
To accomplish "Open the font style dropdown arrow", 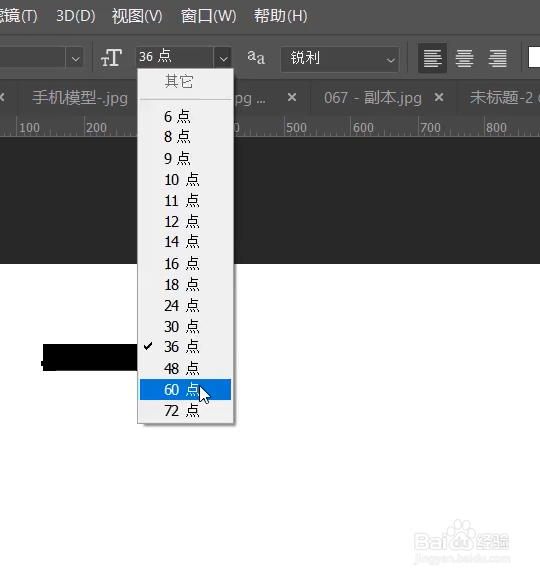I will [75, 58].
